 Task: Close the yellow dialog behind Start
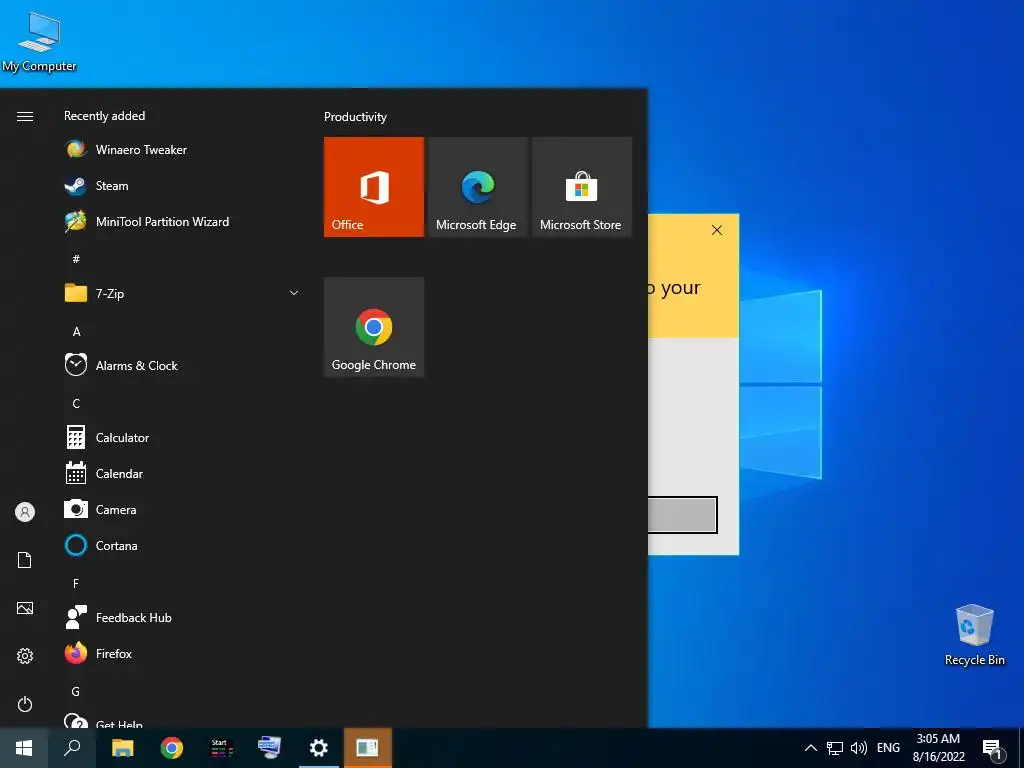(717, 230)
